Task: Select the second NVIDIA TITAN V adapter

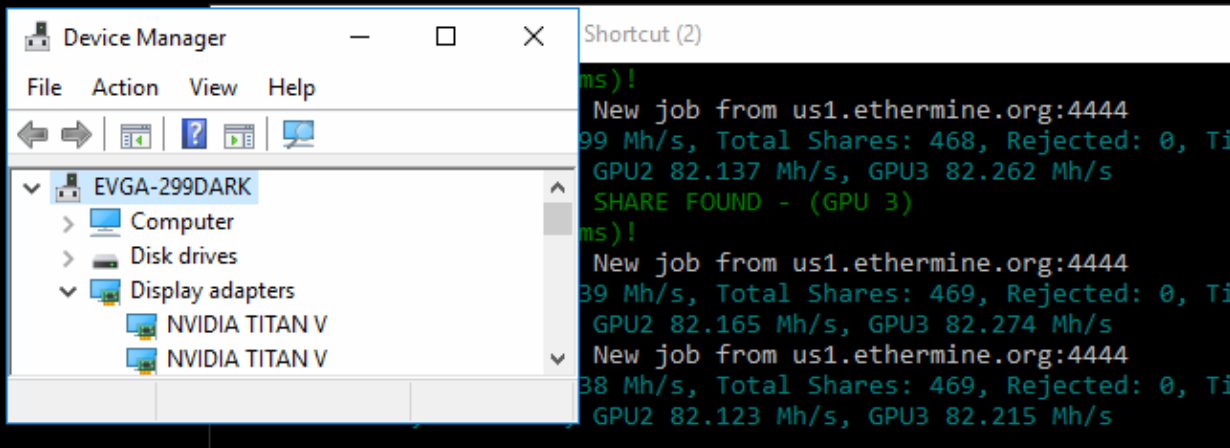Action: pos(247,358)
